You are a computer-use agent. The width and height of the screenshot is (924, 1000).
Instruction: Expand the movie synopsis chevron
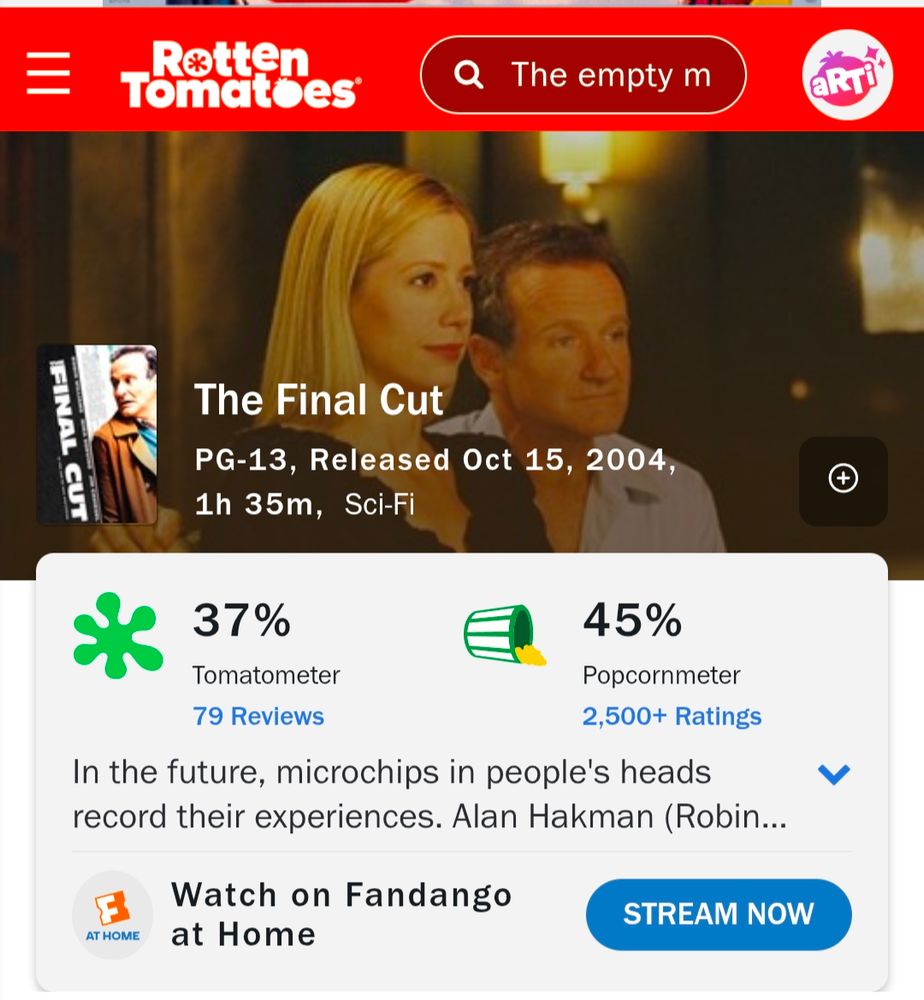[833, 774]
